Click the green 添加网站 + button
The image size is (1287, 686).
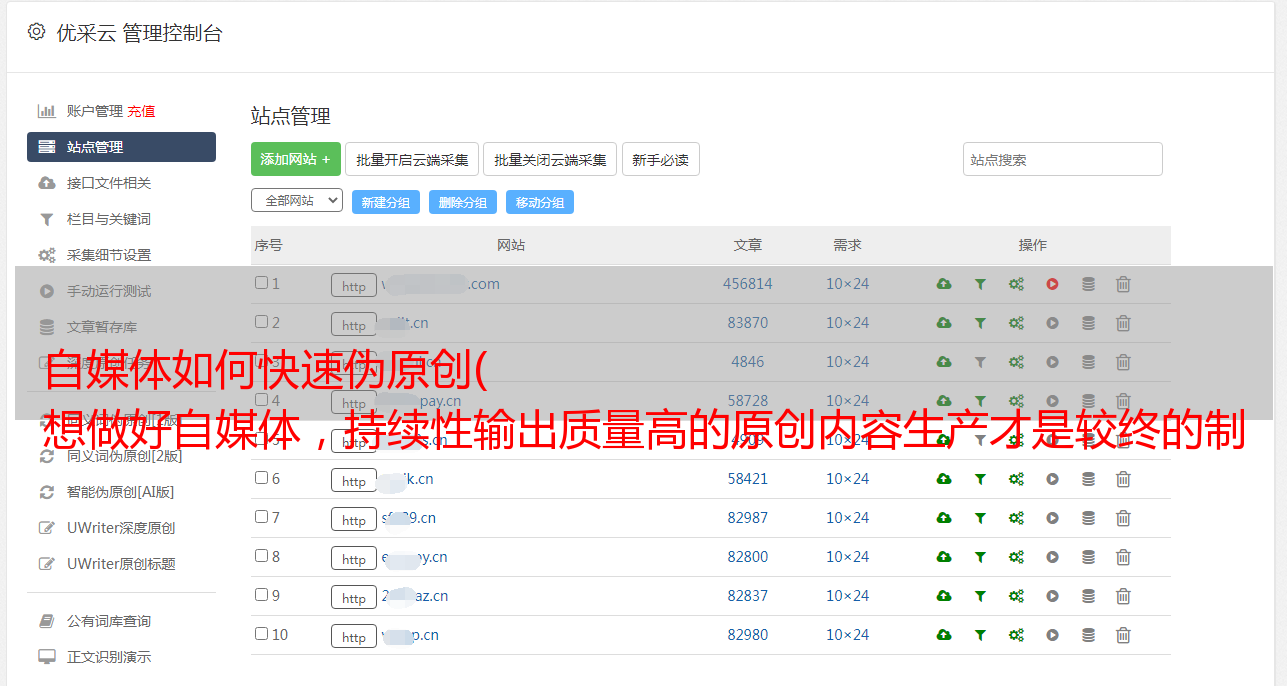click(296, 159)
